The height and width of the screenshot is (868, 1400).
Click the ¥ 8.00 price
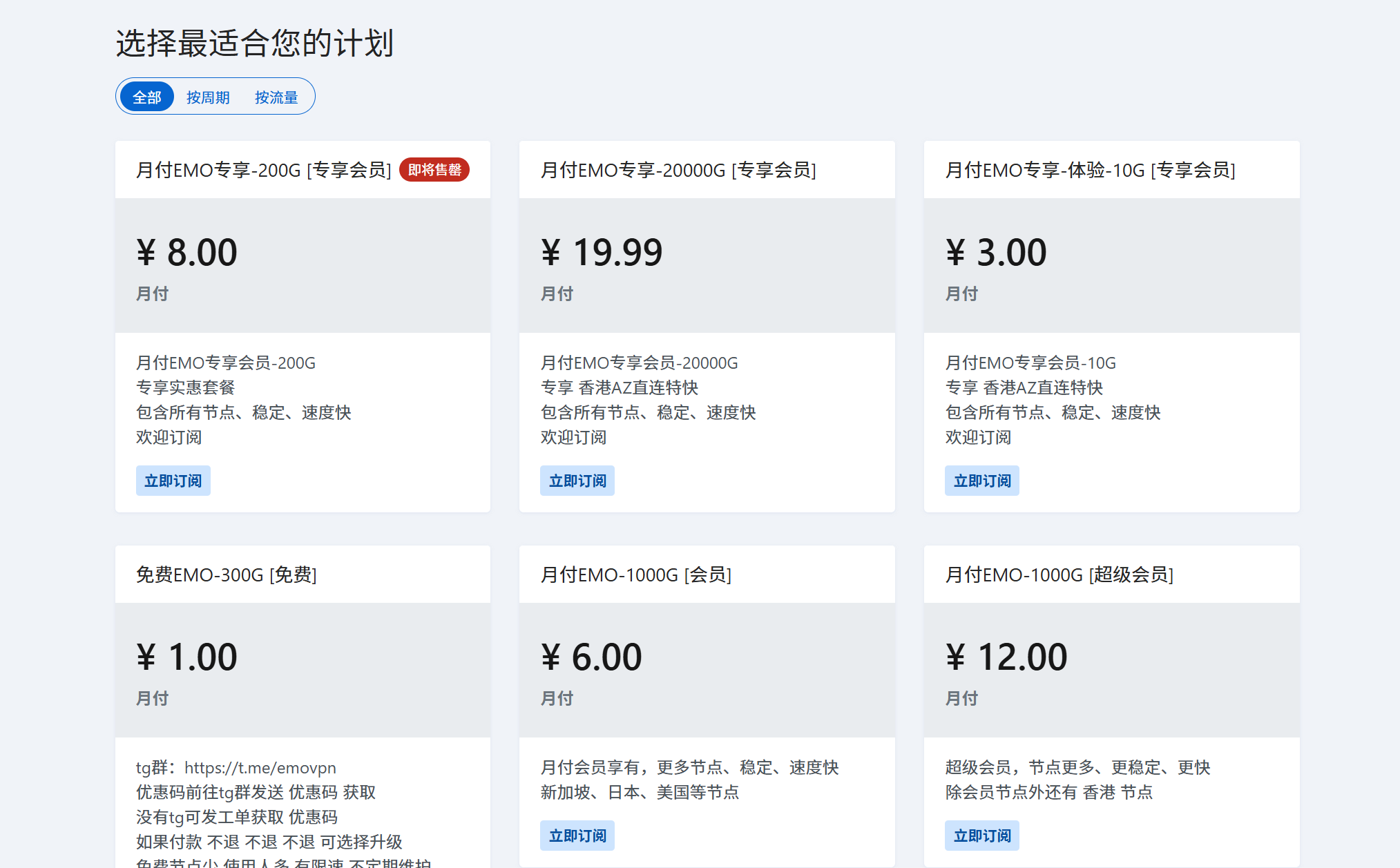pyautogui.click(x=187, y=253)
